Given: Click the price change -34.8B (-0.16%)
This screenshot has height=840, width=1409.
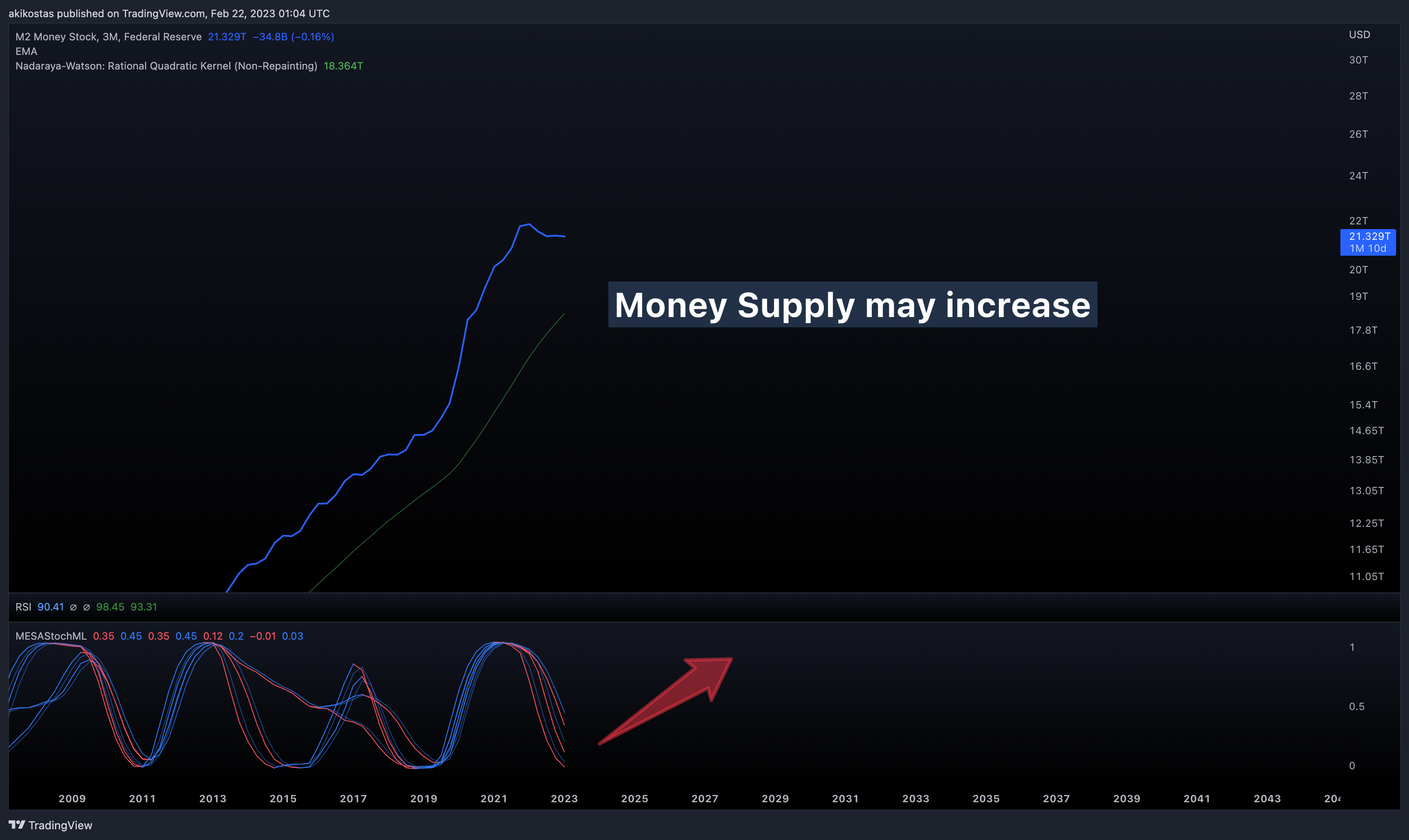Looking at the screenshot, I should (x=293, y=37).
